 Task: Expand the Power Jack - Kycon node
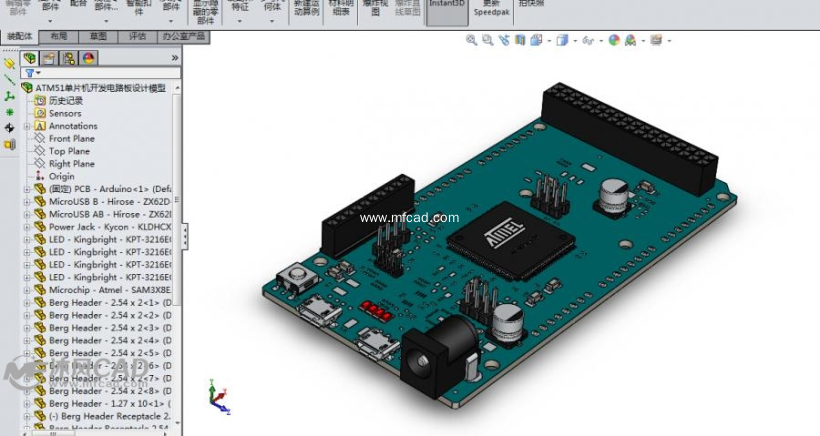tap(27, 227)
